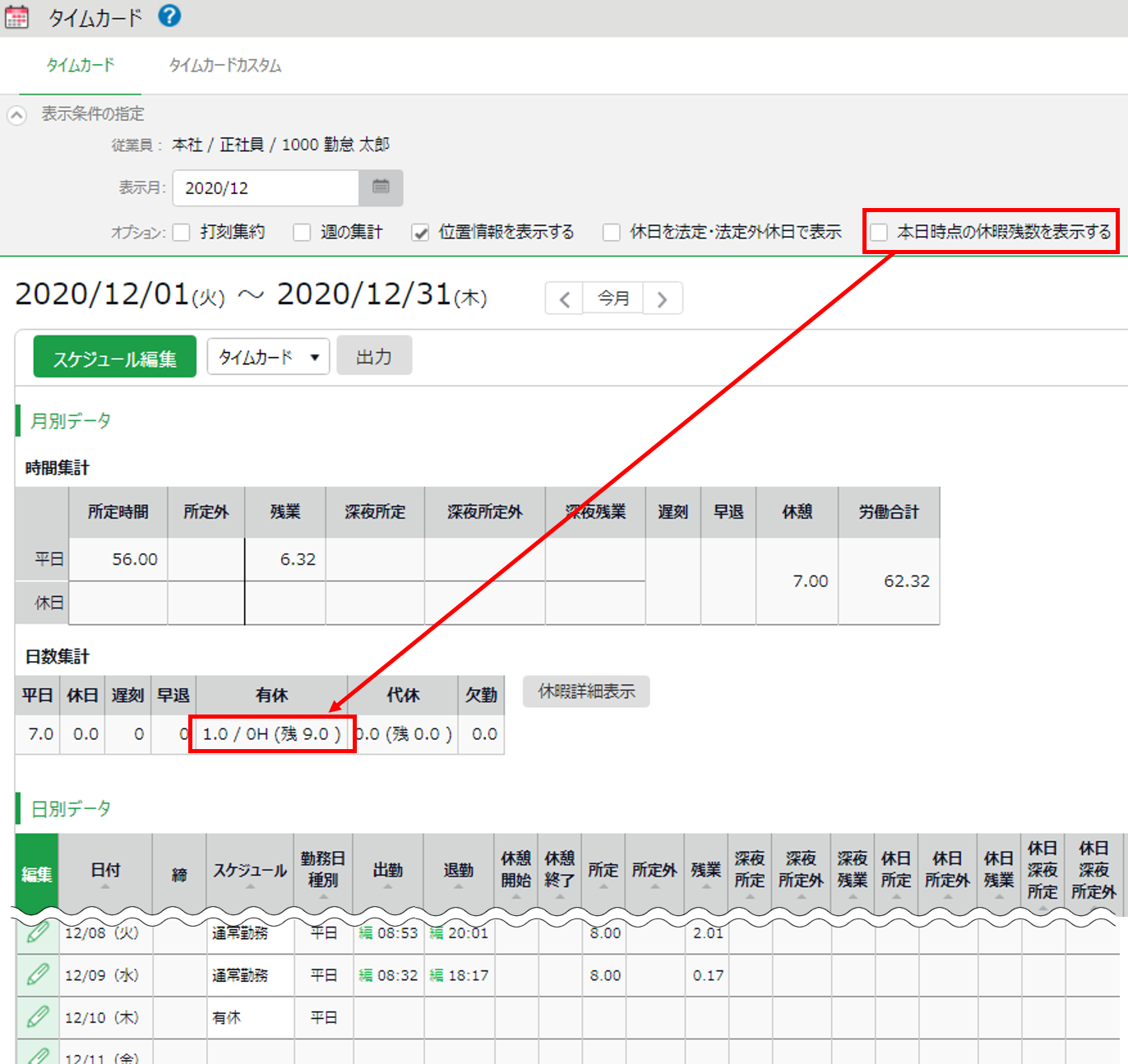Open the タイムカード output type dropdown
This screenshot has width=1128, height=1064.
coord(268,357)
